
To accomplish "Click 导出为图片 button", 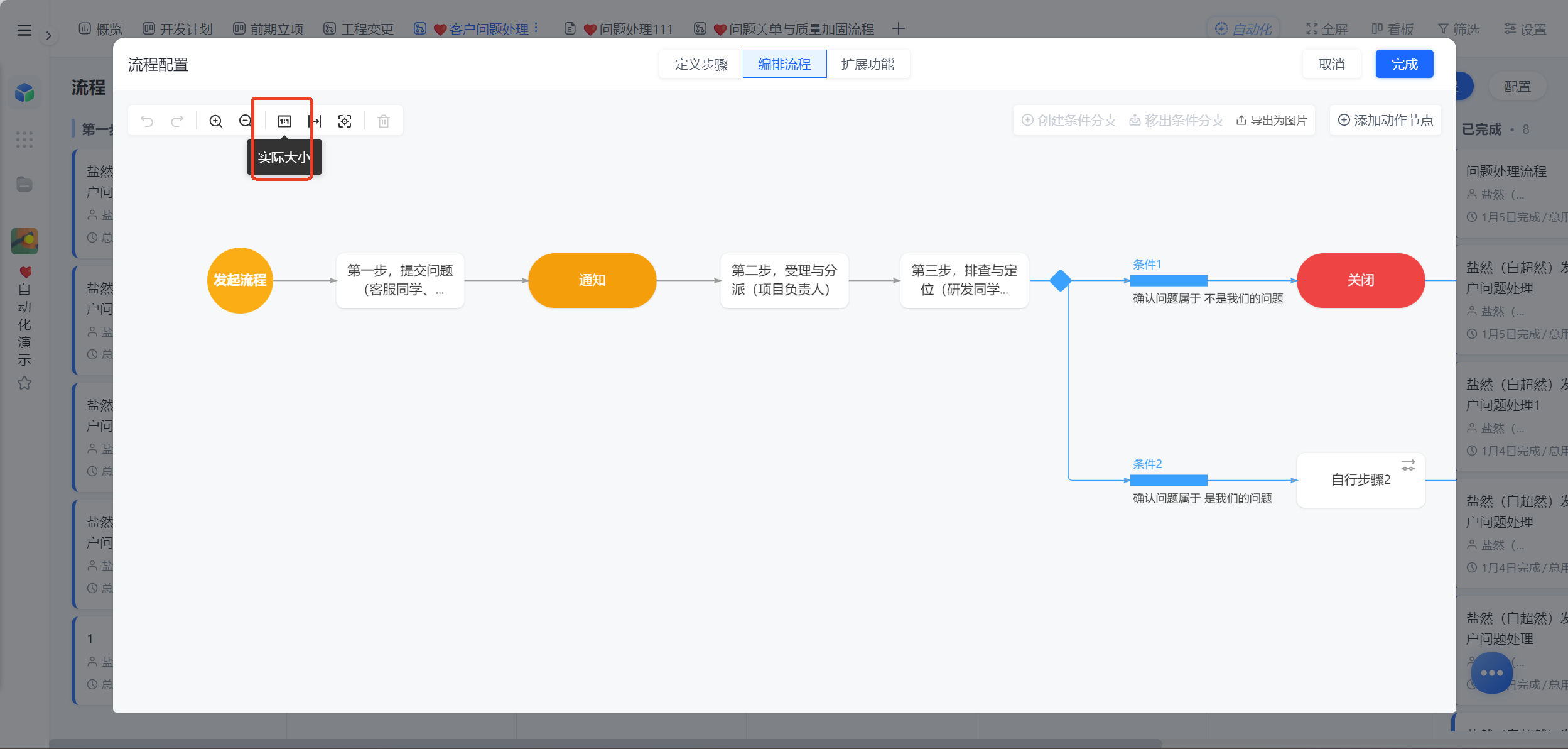I will [x=1272, y=120].
